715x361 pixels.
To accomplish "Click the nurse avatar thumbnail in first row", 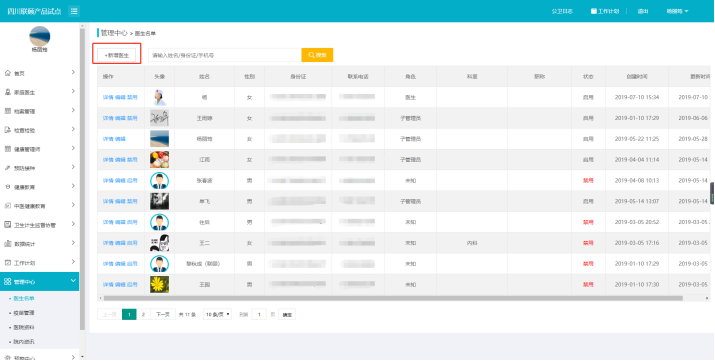I will pyautogui.click(x=160, y=97).
